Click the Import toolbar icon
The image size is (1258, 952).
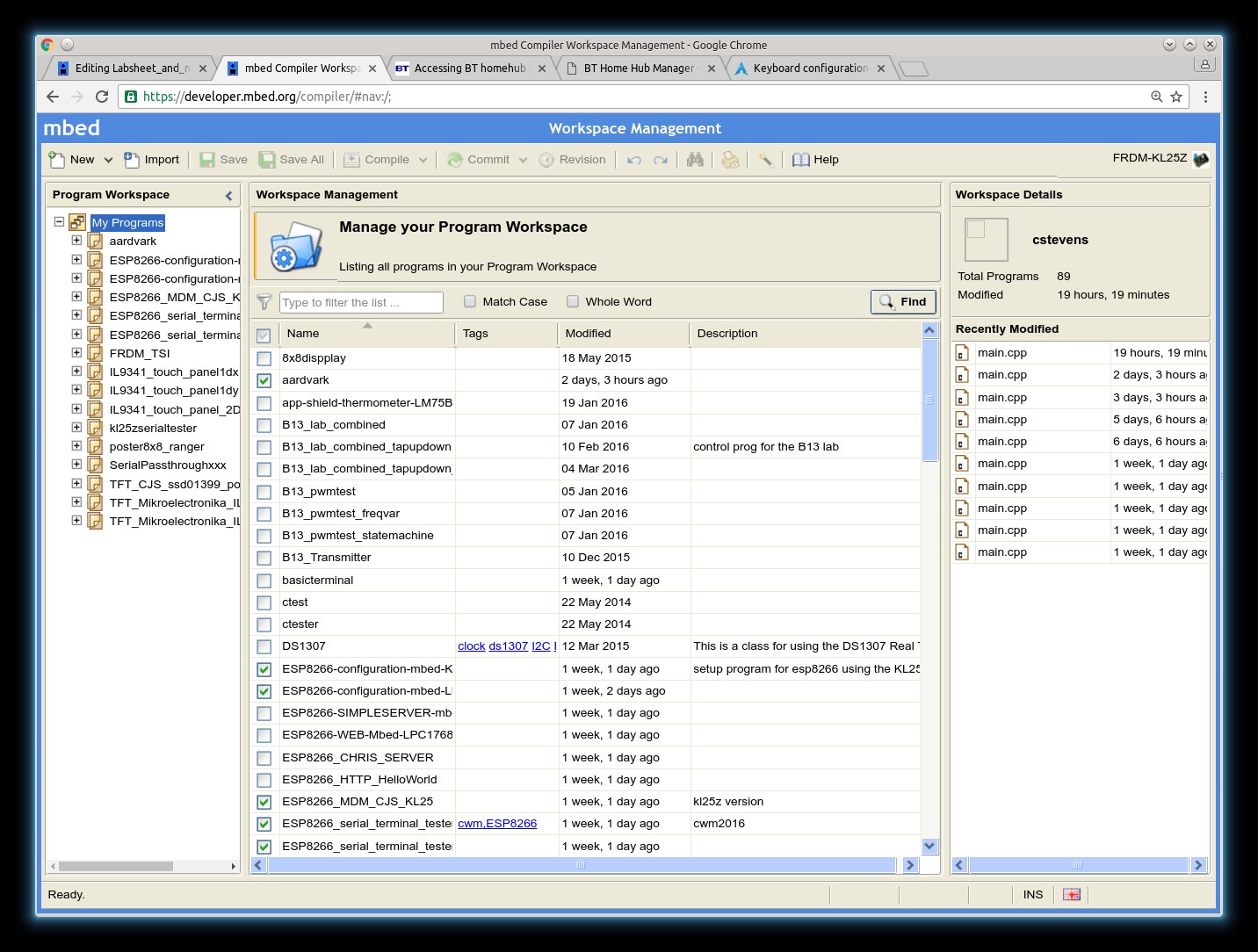132,160
